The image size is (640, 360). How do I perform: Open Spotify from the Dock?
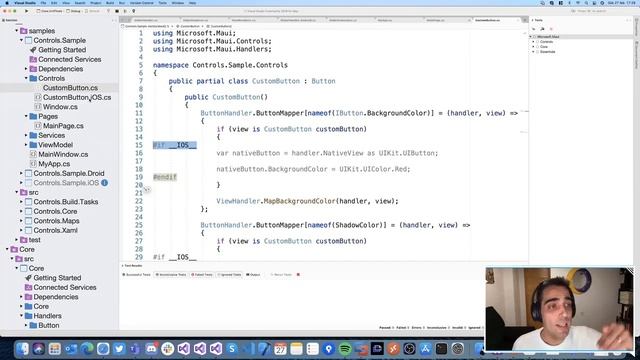pyautogui.click(x=345, y=349)
